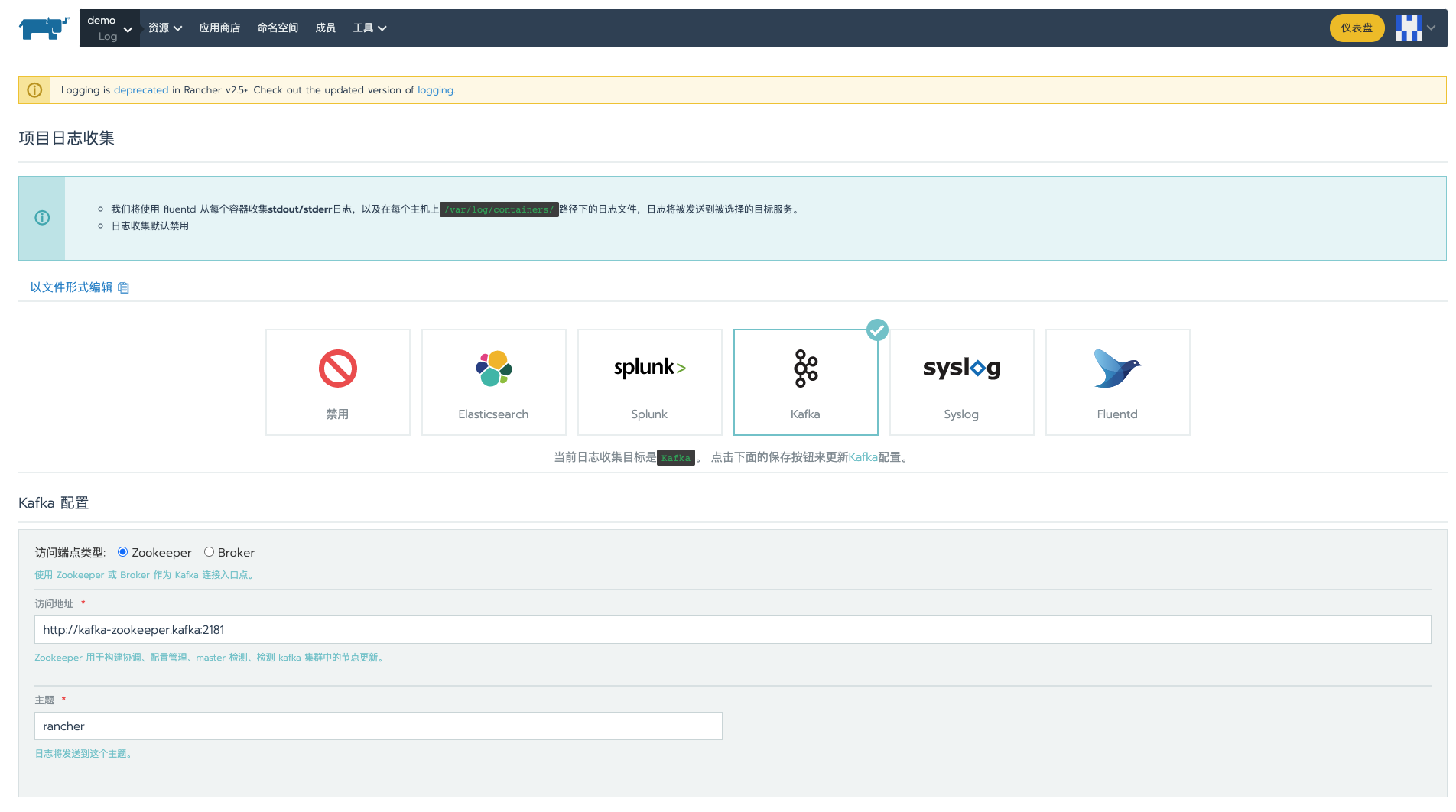
Task: Click the 仪表盘 button
Action: (x=1357, y=28)
